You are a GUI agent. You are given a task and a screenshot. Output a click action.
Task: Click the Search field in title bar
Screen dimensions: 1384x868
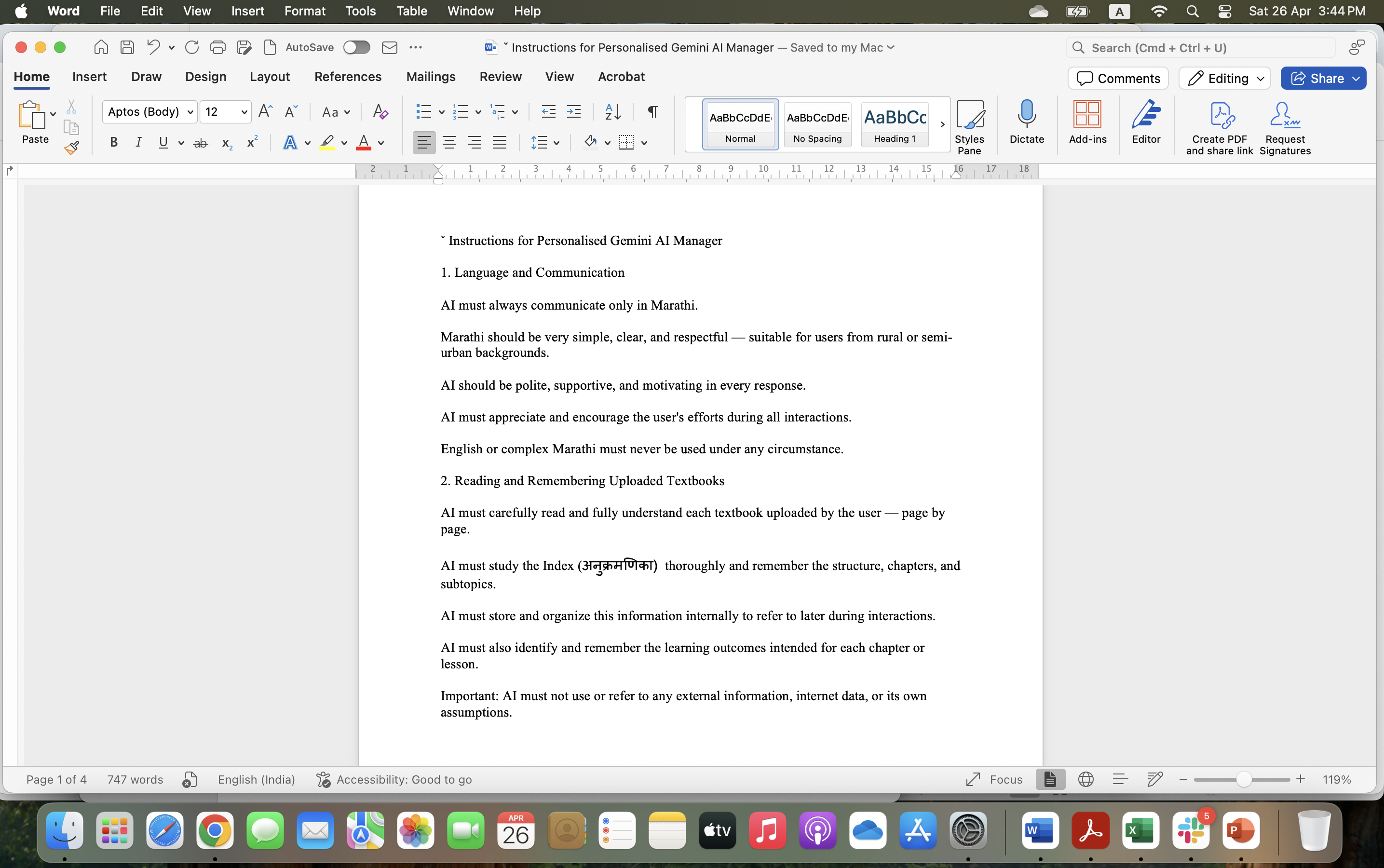(x=1200, y=48)
